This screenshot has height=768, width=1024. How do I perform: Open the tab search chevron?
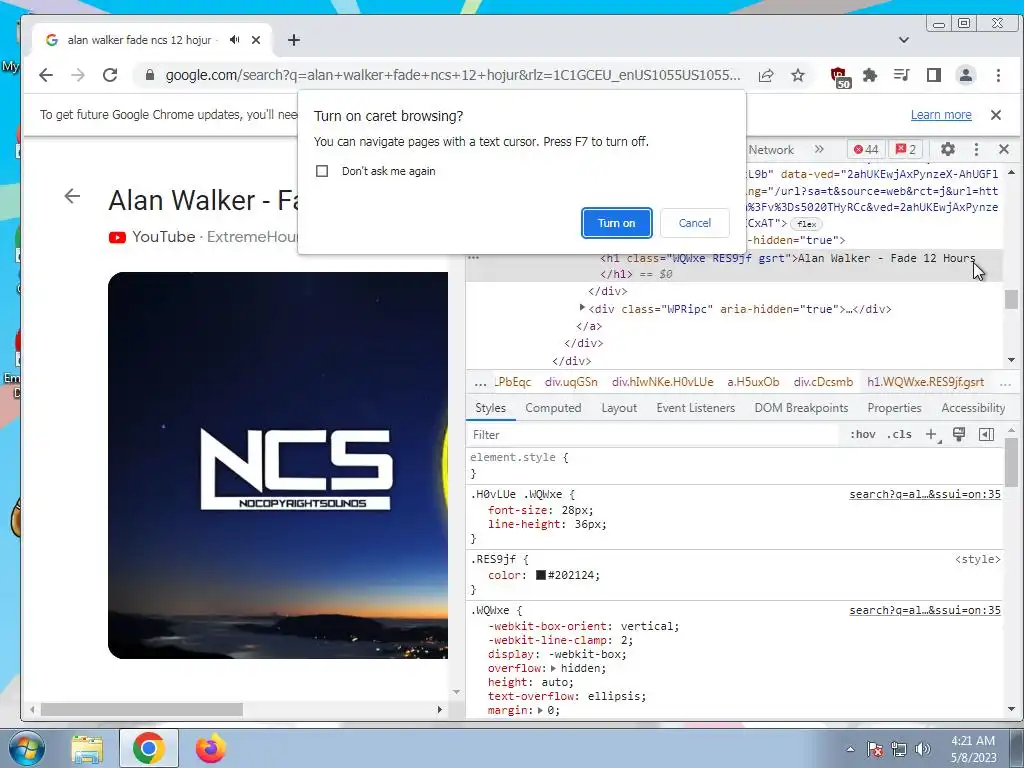[904, 40]
